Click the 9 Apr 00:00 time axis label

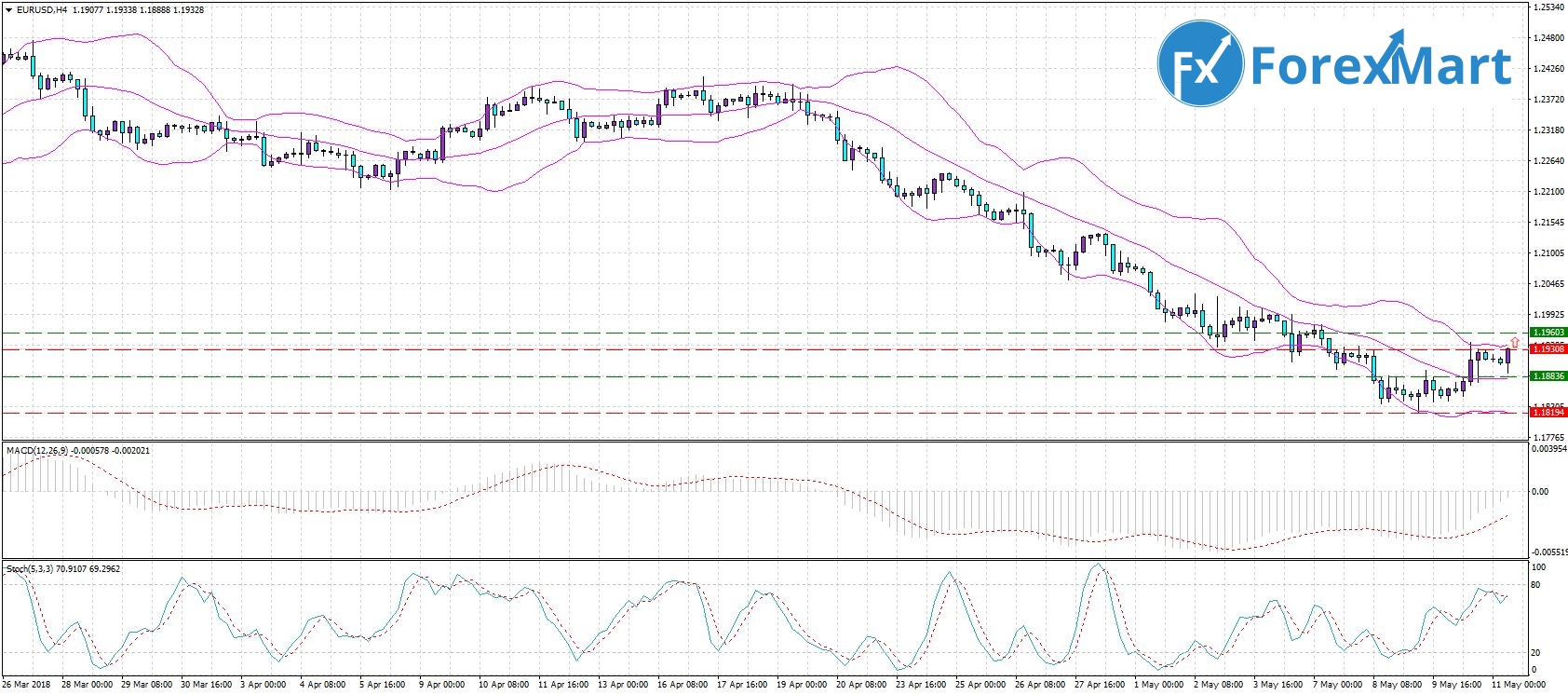pyautogui.click(x=441, y=685)
